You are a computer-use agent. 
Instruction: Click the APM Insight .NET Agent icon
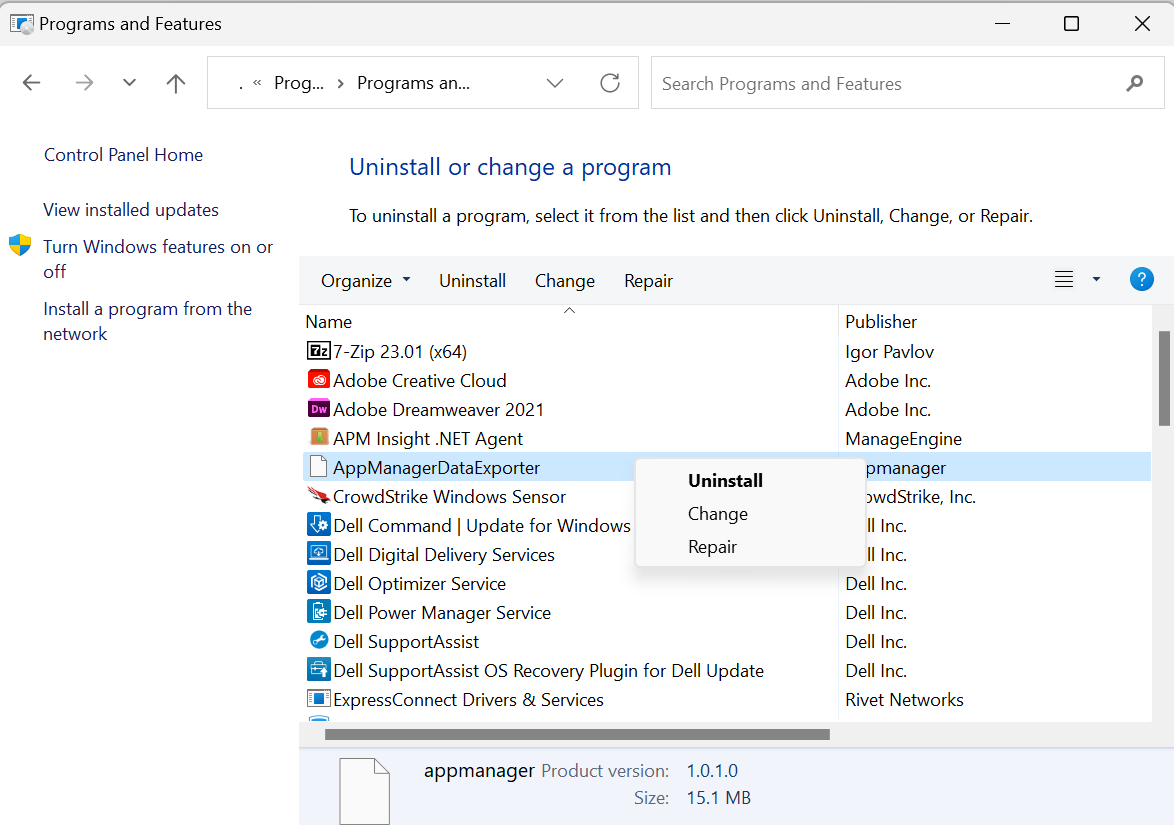click(x=319, y=437)
